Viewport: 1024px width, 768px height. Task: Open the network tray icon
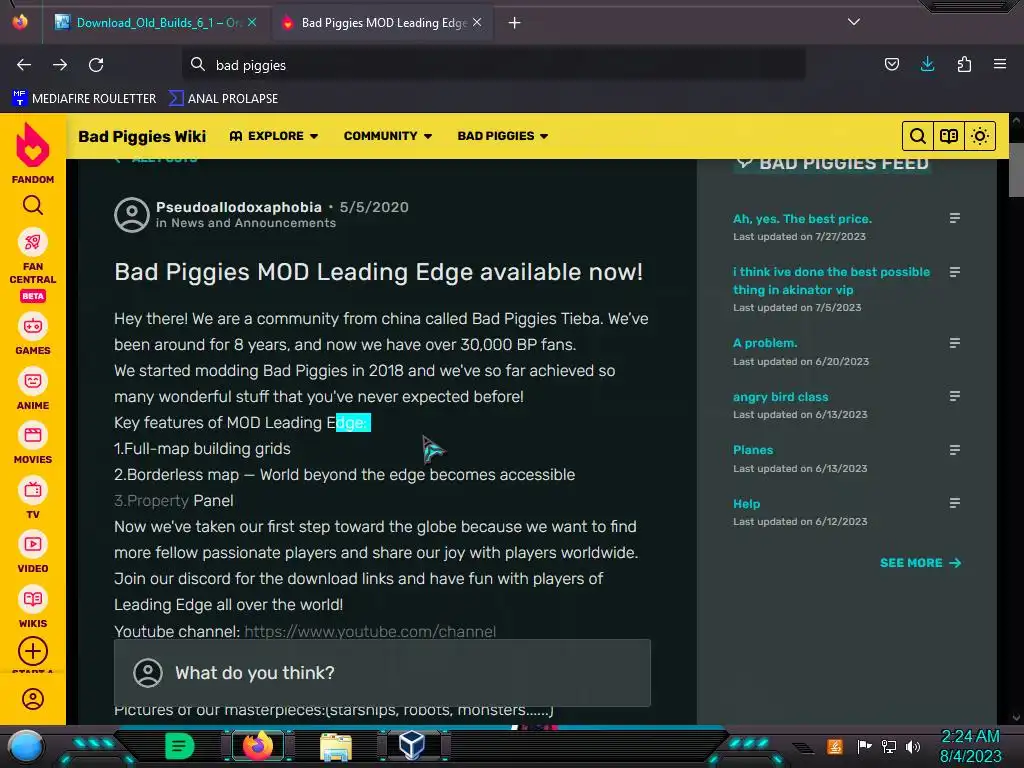[888, 746]
